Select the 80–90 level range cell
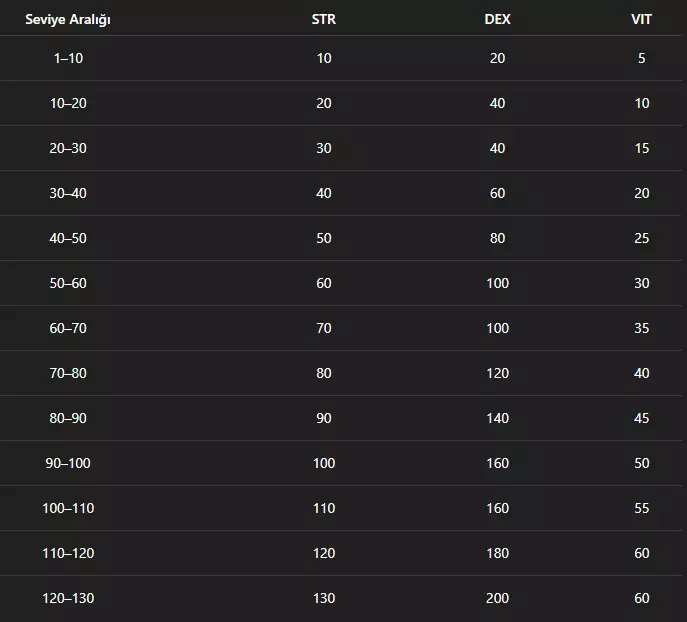Screen dimensions: 687x622 [68, 418]
